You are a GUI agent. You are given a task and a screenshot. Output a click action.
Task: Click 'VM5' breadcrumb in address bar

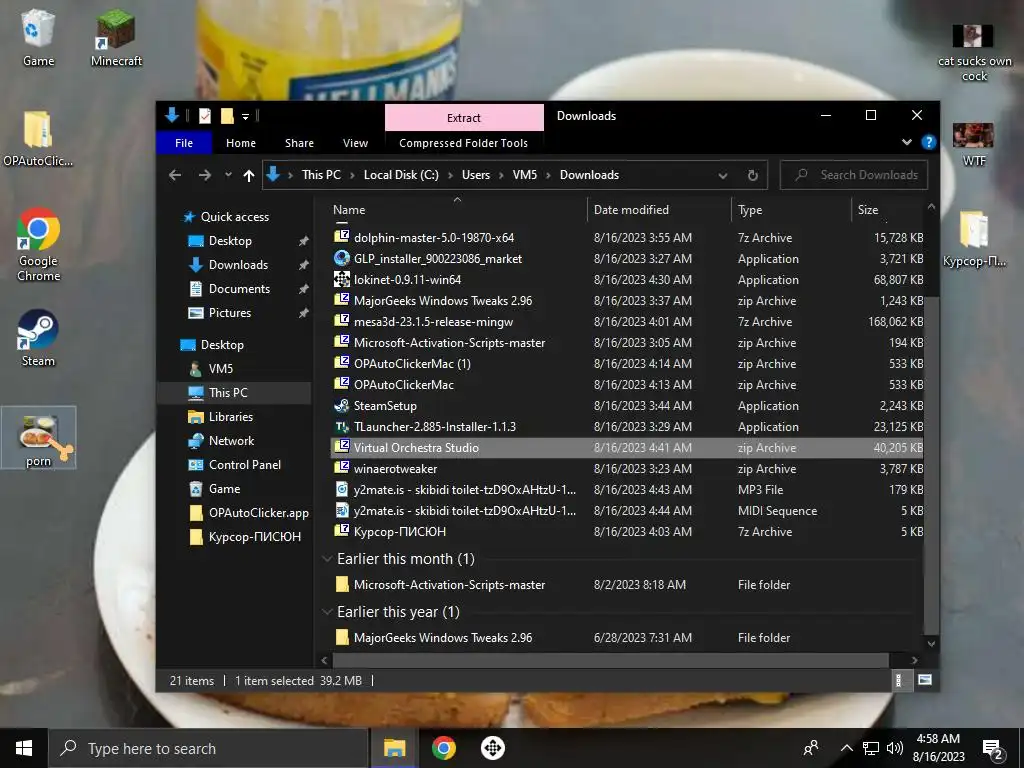[524, 175]
